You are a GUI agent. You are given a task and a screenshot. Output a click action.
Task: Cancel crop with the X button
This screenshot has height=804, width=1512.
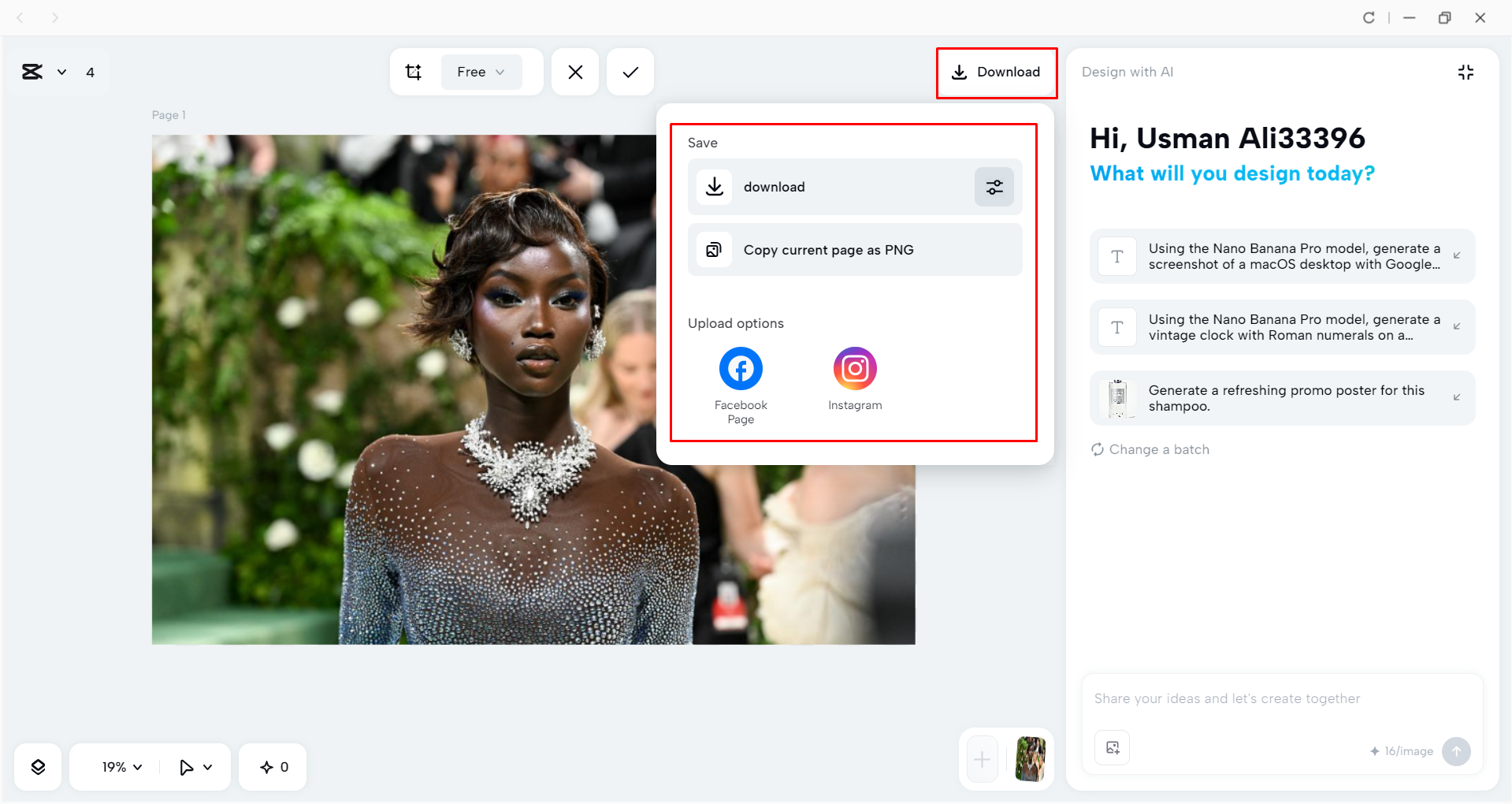tap(575, 73)
